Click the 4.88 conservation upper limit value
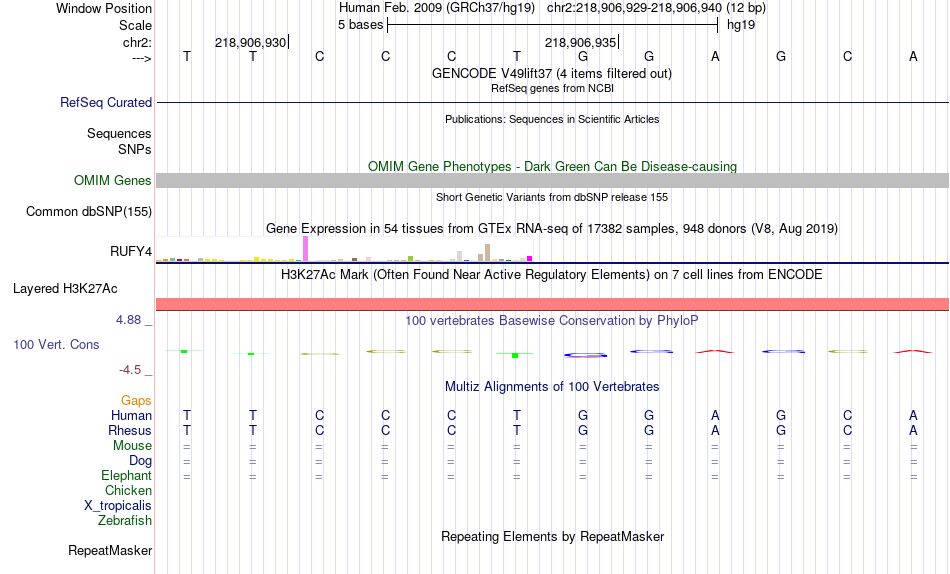Screen dimensions: 950x574 click(x=129, y=319)
